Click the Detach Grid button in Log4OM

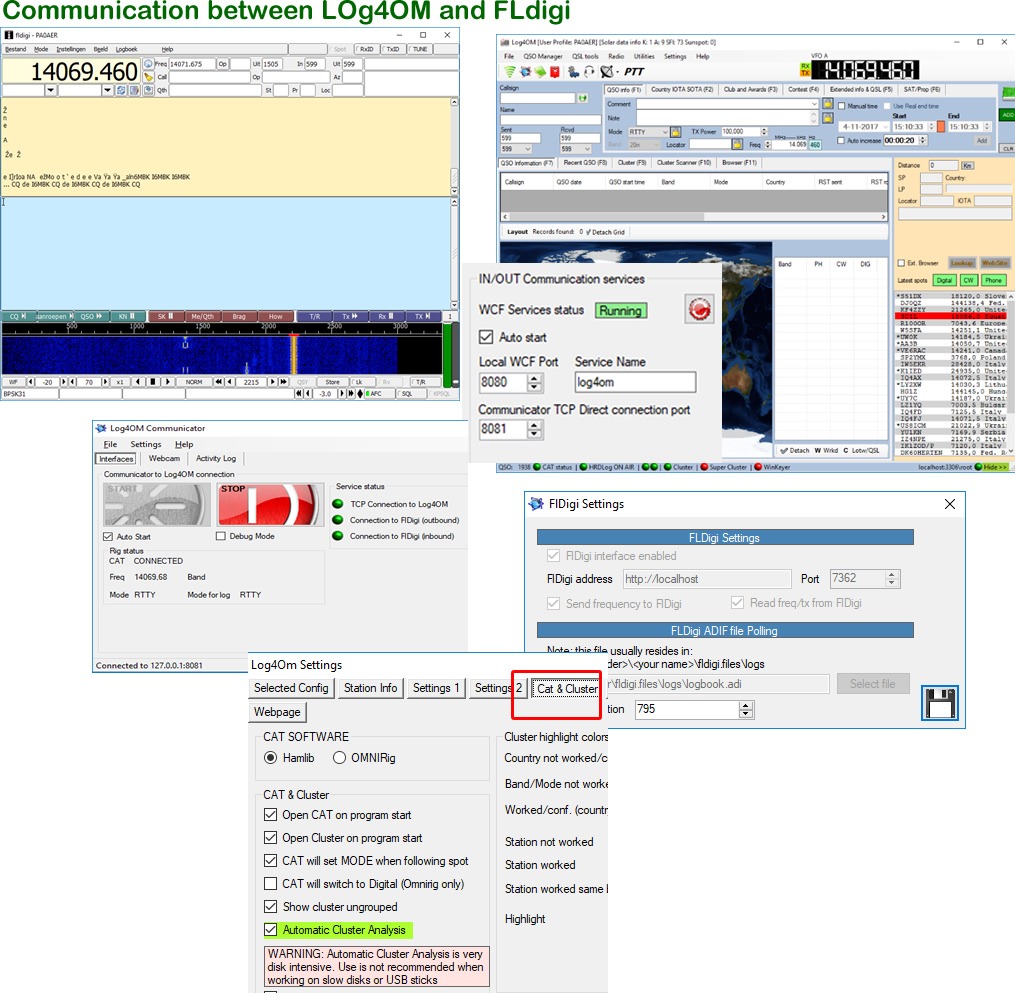[x=606, y=232]
